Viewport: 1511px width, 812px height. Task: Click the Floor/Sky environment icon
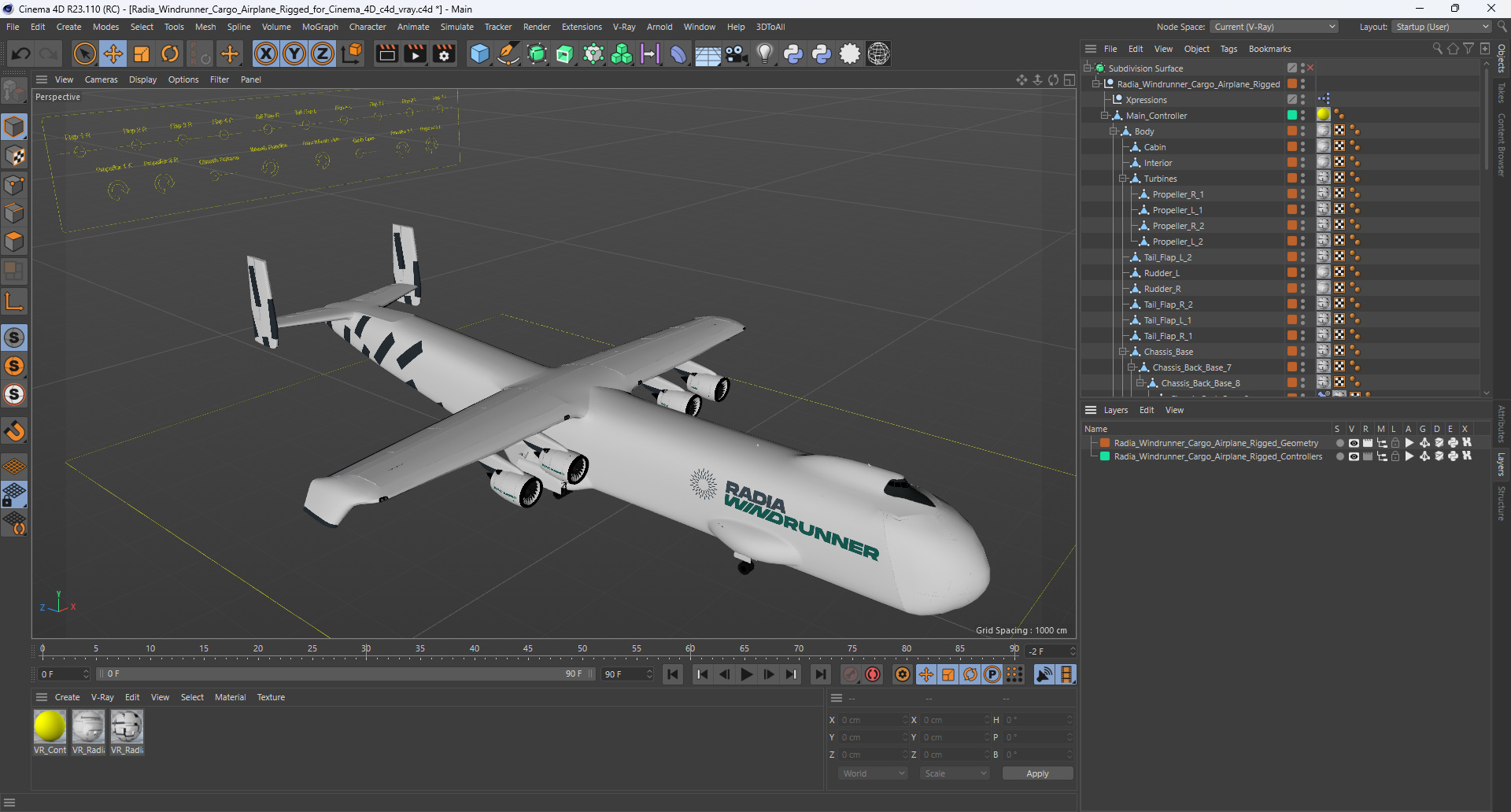pos(707,54)
